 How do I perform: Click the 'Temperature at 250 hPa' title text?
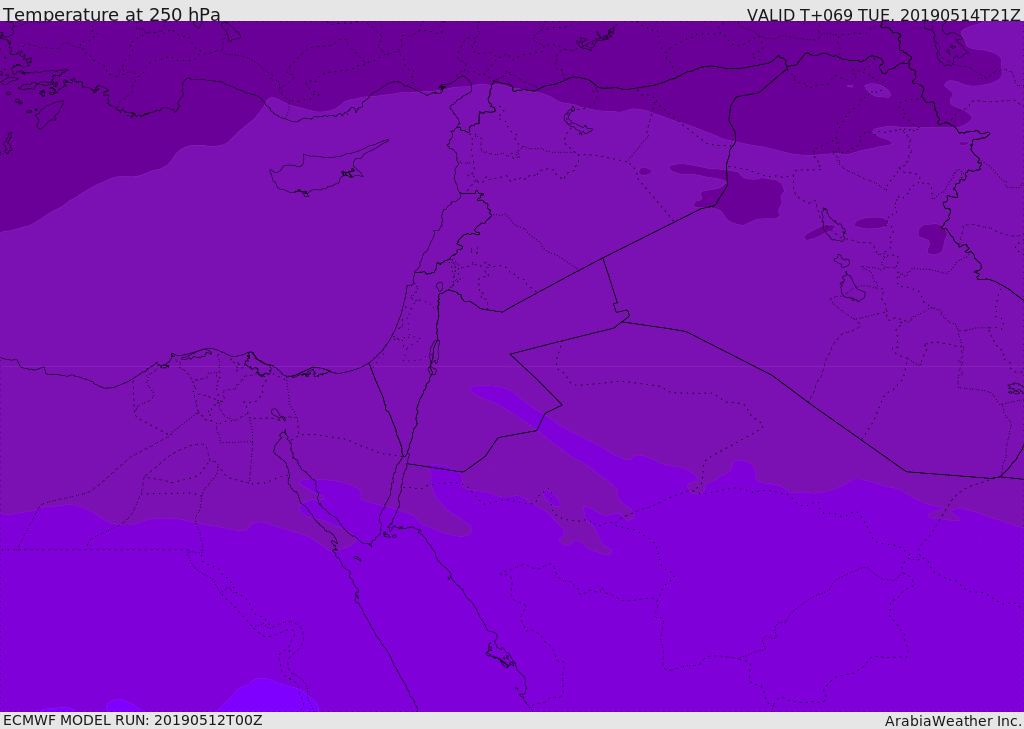tap(112, 14)
